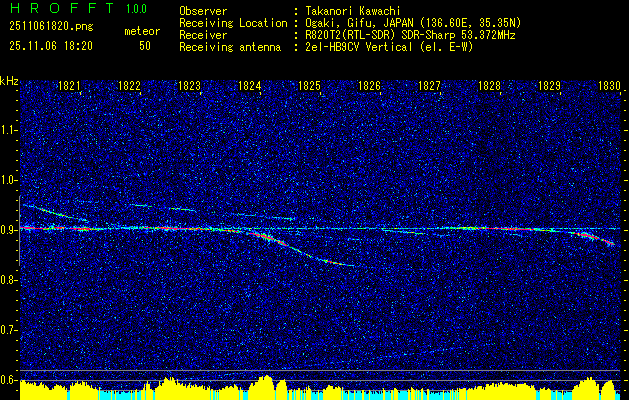The height and width of the screenshot is (400, 629).
Task: Click the descending echo trace near 1830
Action: click(x=594, y=238)
